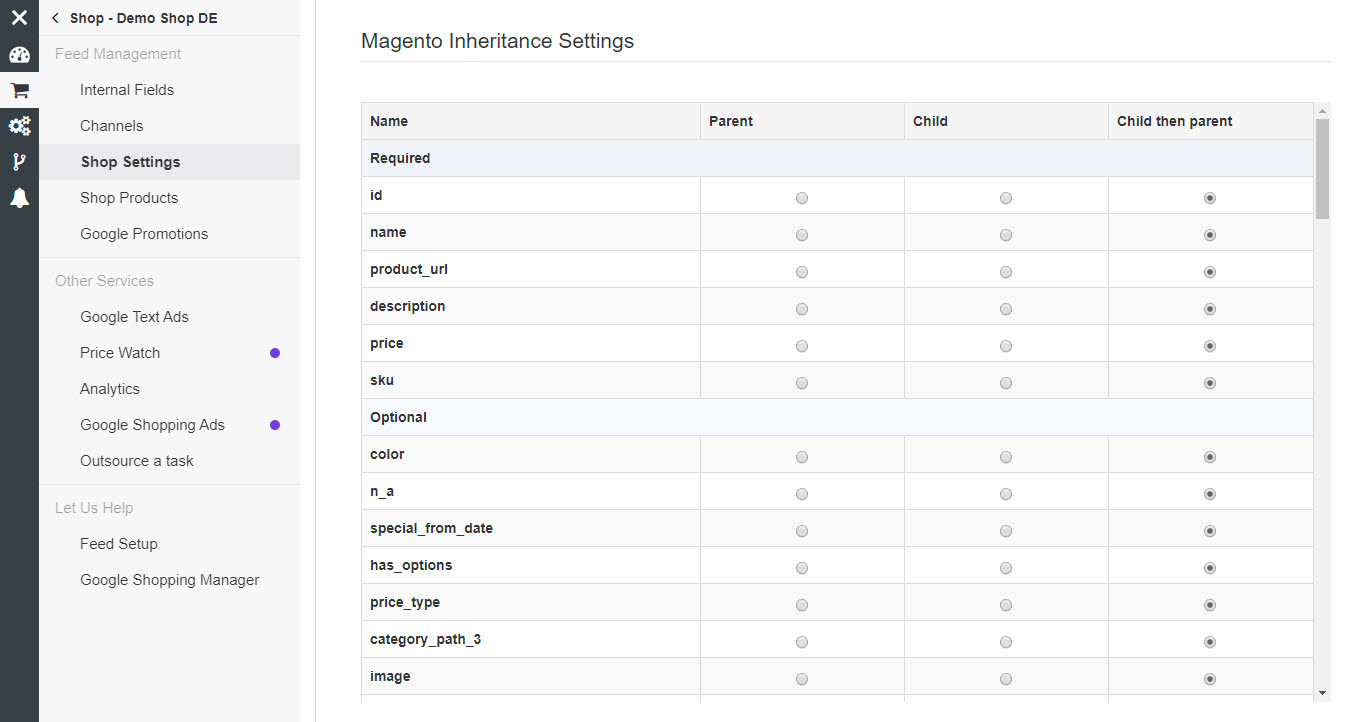Click the special_from_date field name
This screenshot has height=722, width=1345.
[x=431, y=528]
